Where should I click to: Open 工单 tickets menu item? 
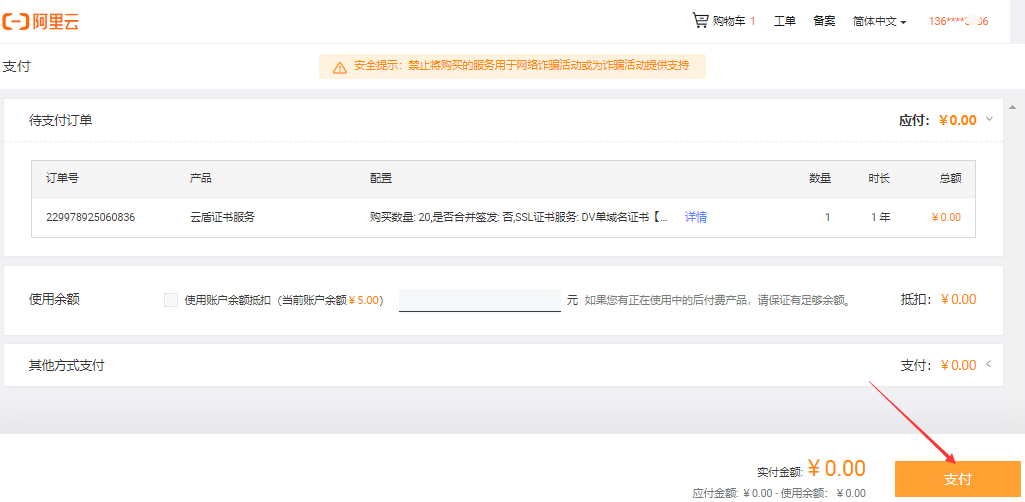(784, 21)
